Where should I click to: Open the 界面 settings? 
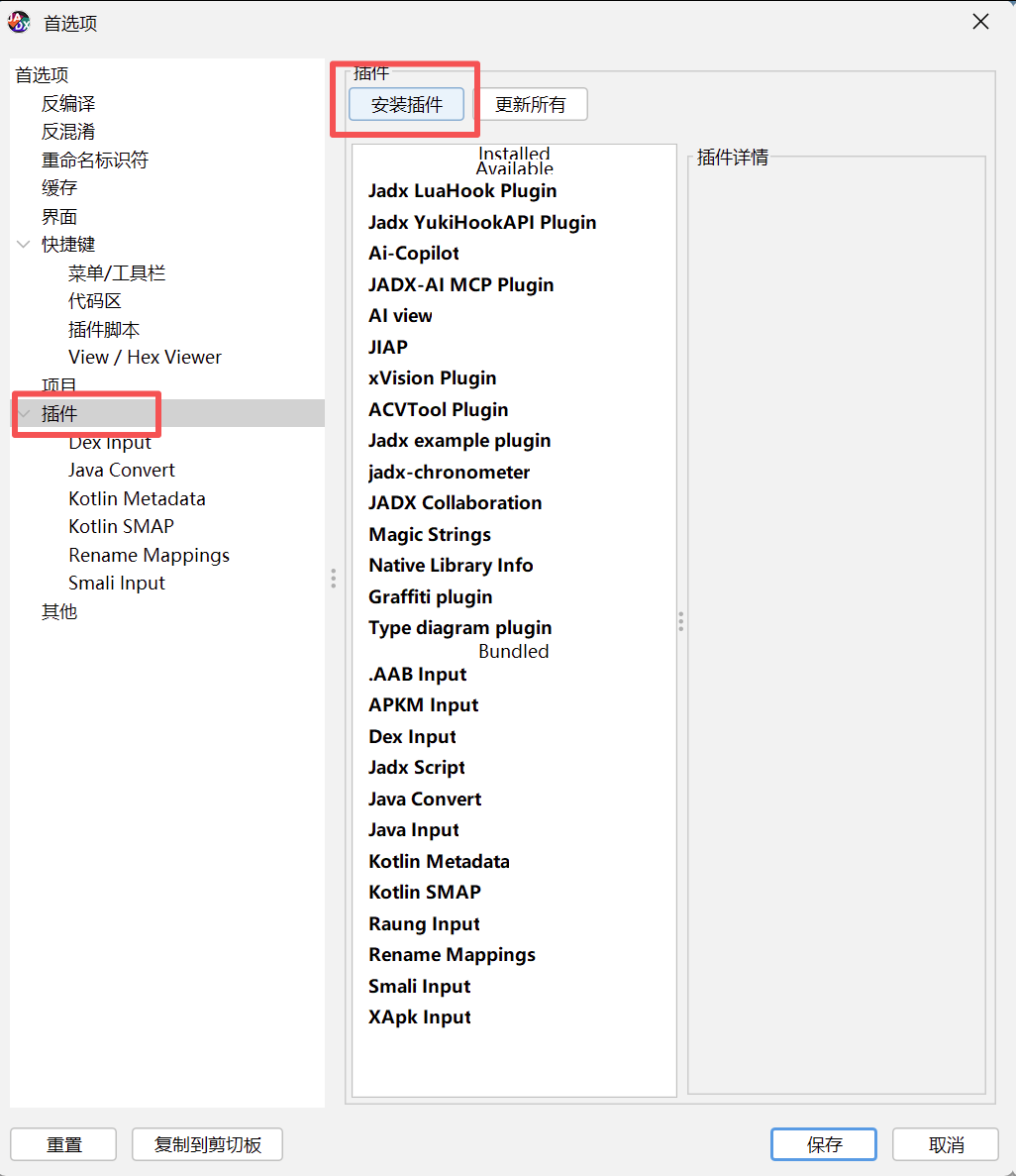click(x=59, y=217)
